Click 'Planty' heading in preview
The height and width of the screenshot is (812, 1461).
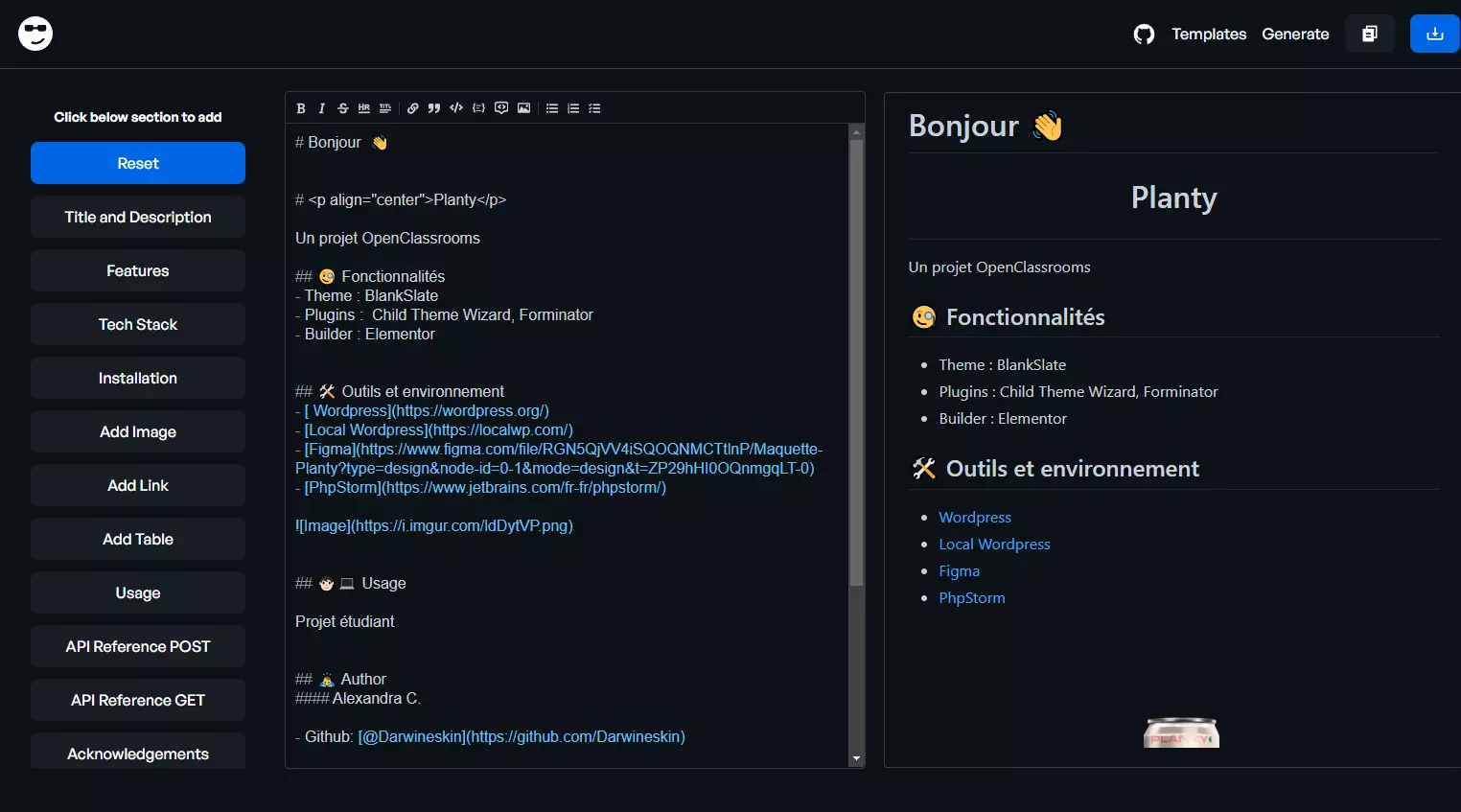[1173, 197]
